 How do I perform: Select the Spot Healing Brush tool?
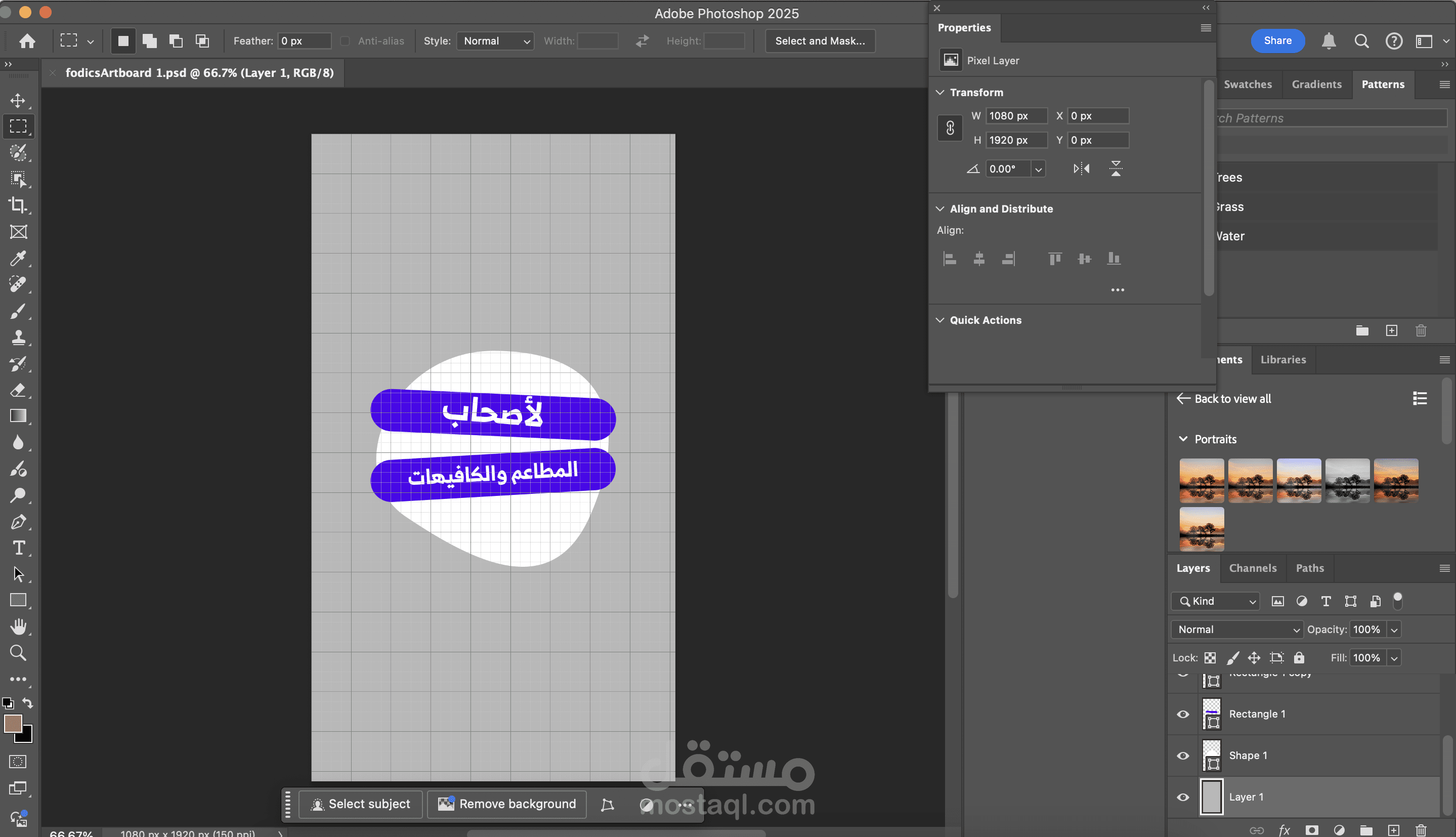tap(18, 284)
